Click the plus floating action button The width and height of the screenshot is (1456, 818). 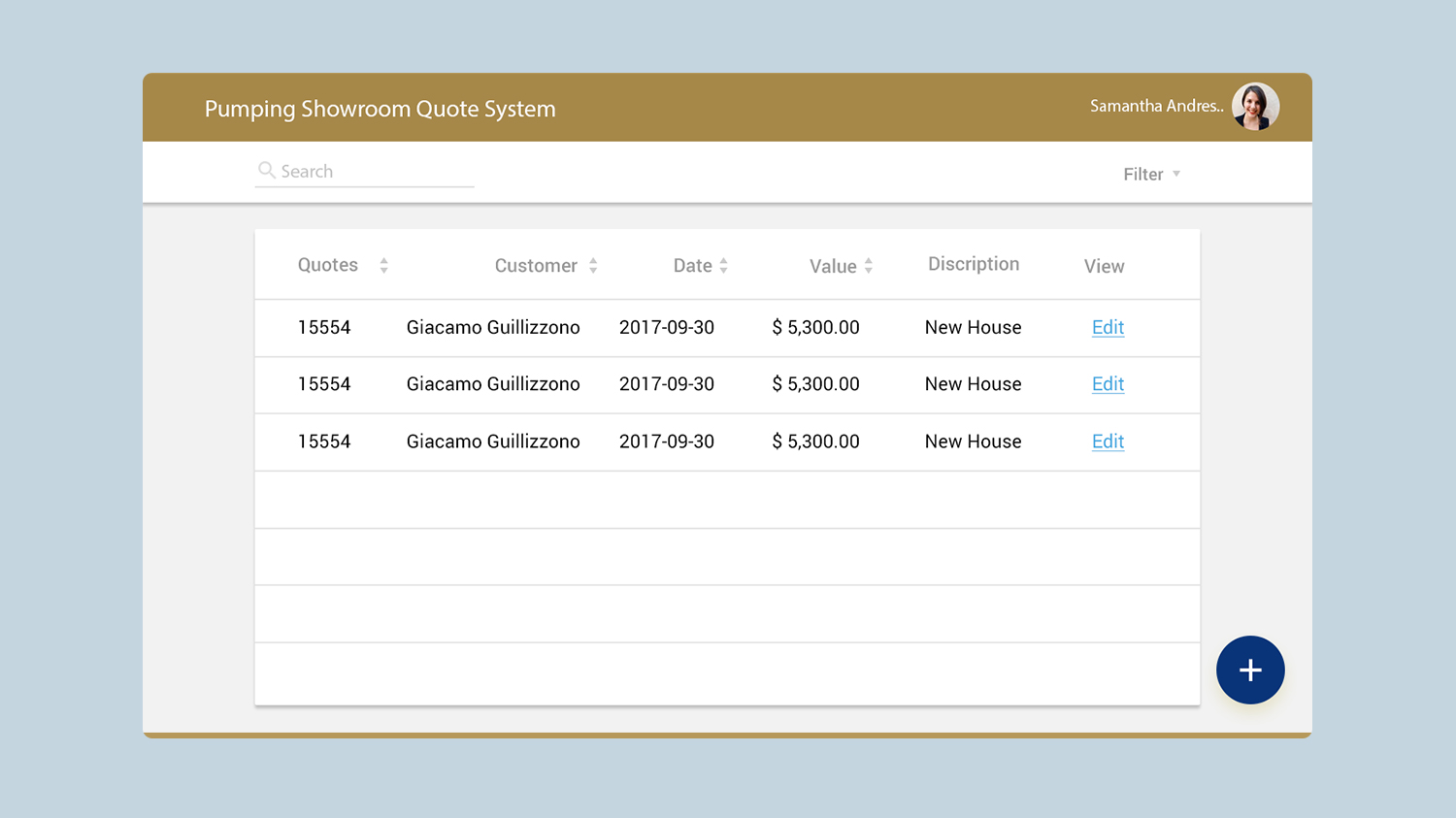pos(1250,670)
